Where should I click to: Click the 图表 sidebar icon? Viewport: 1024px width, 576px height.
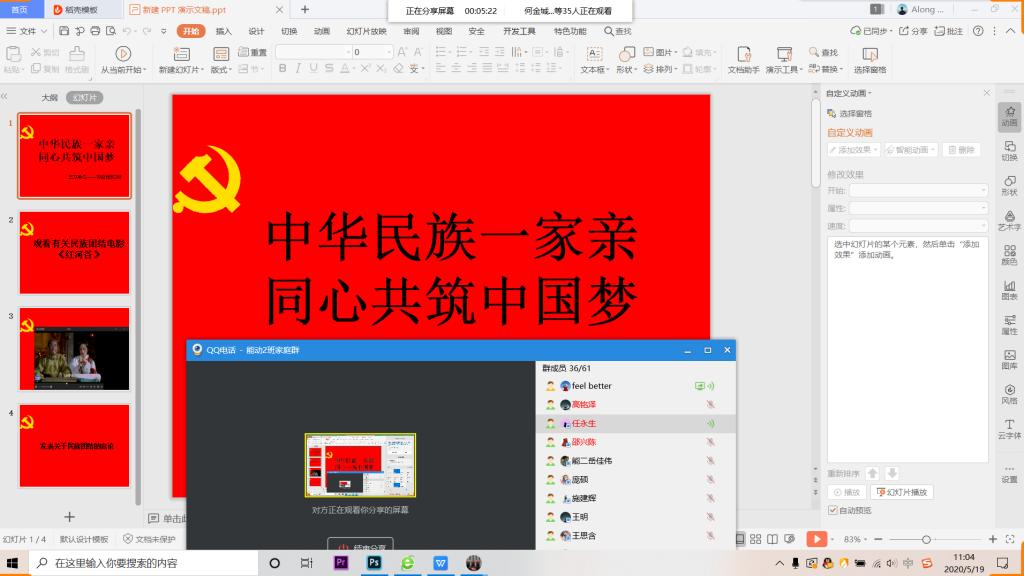[x=1009, y=289]
